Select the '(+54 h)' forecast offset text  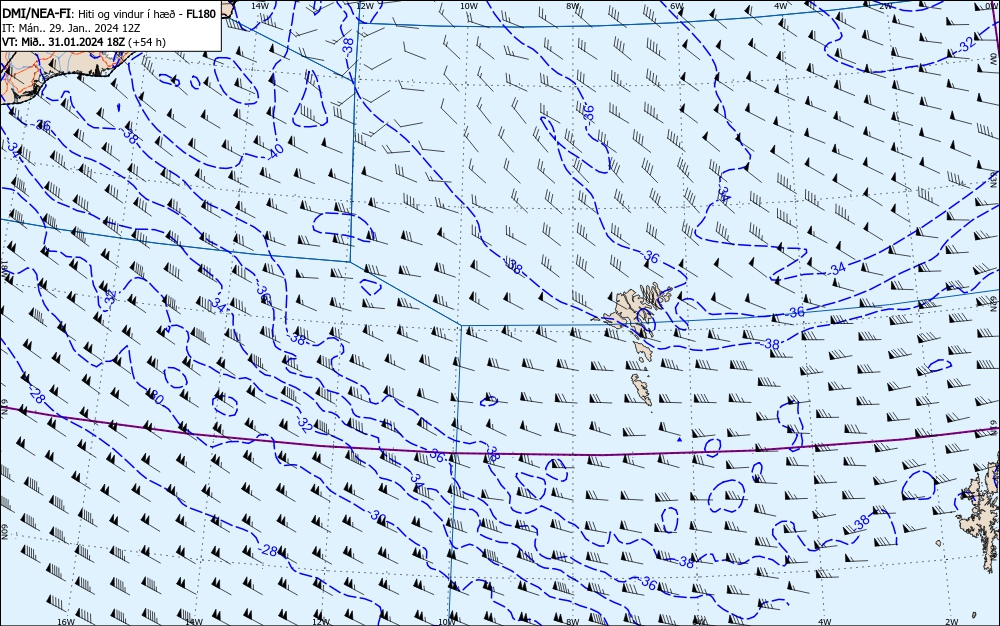pos(147,42)
